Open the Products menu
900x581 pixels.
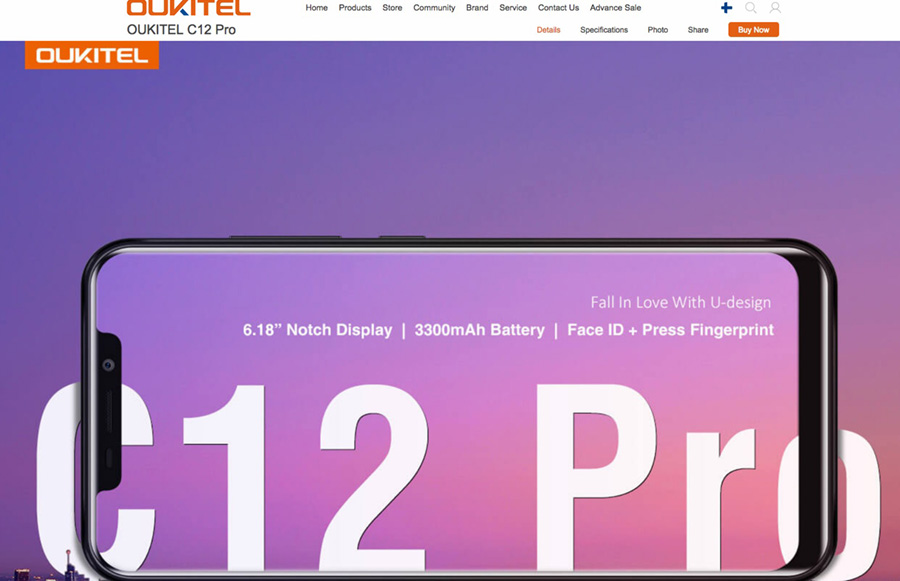pos(355,8)
